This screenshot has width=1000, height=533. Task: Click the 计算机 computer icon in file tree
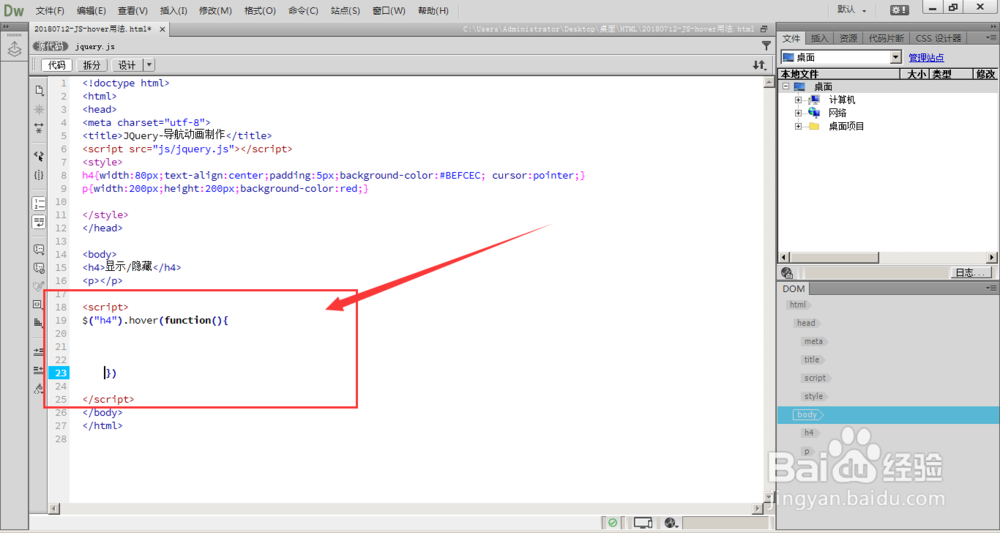click(814, 100)
